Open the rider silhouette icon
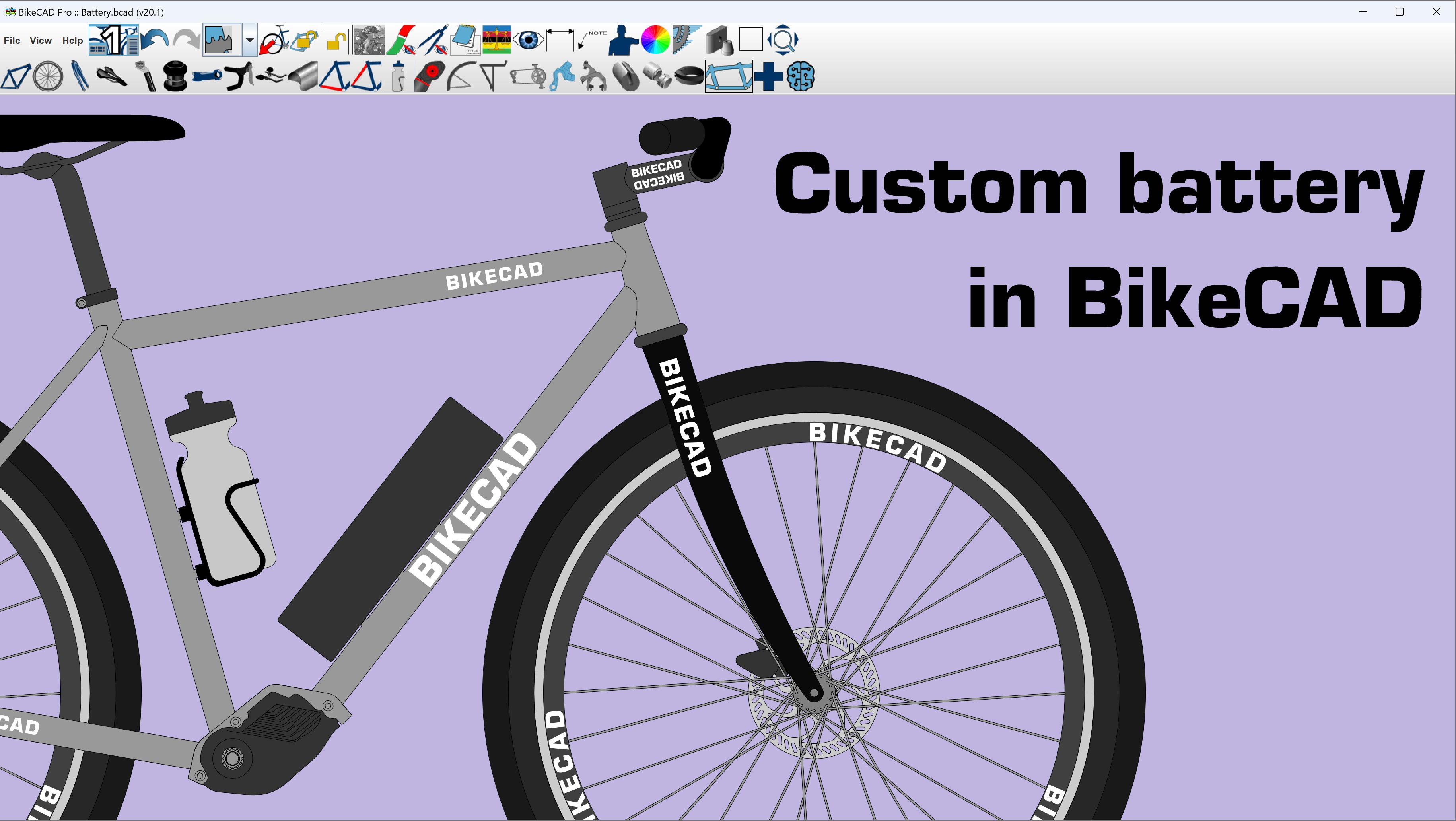 (x=623, y=40)
